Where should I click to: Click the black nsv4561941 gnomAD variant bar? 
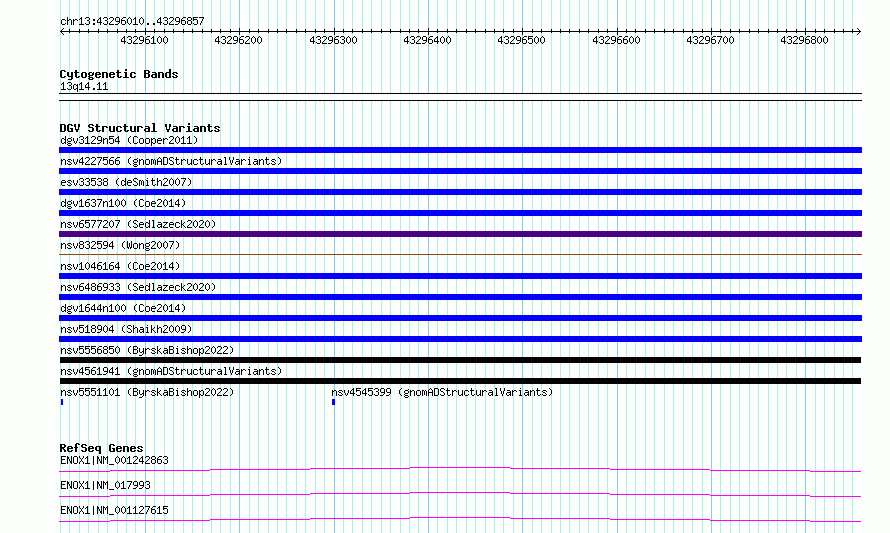pyautogui.click(x=460, y=381)
